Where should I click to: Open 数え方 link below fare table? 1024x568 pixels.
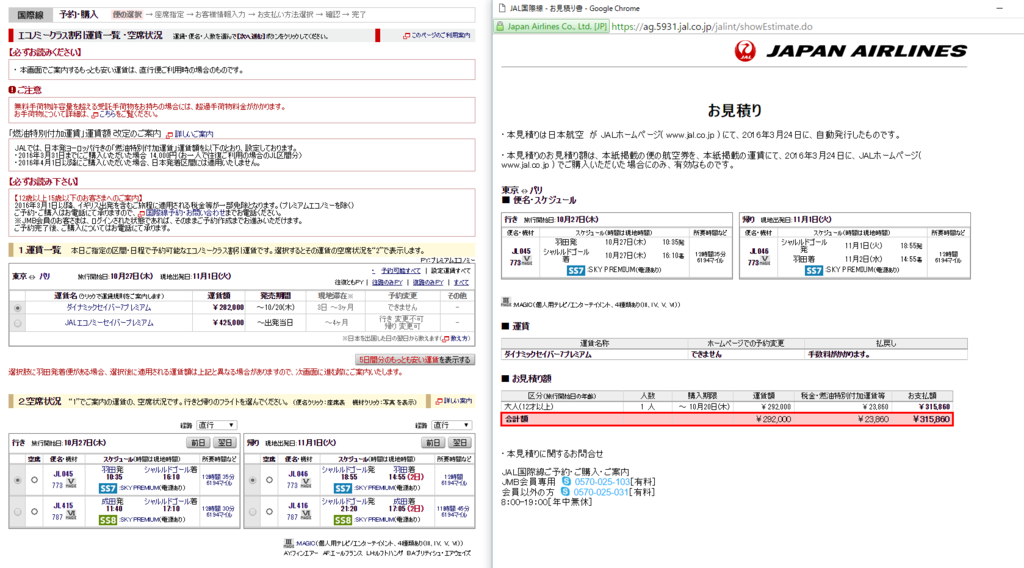click(456, 338)
